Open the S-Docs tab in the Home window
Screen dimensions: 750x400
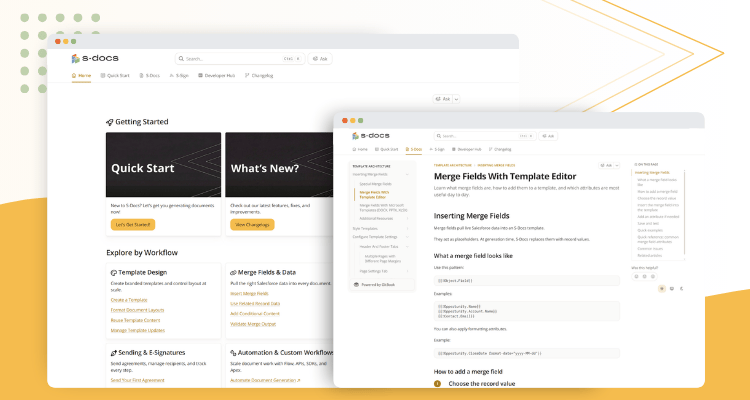[149, 76]
